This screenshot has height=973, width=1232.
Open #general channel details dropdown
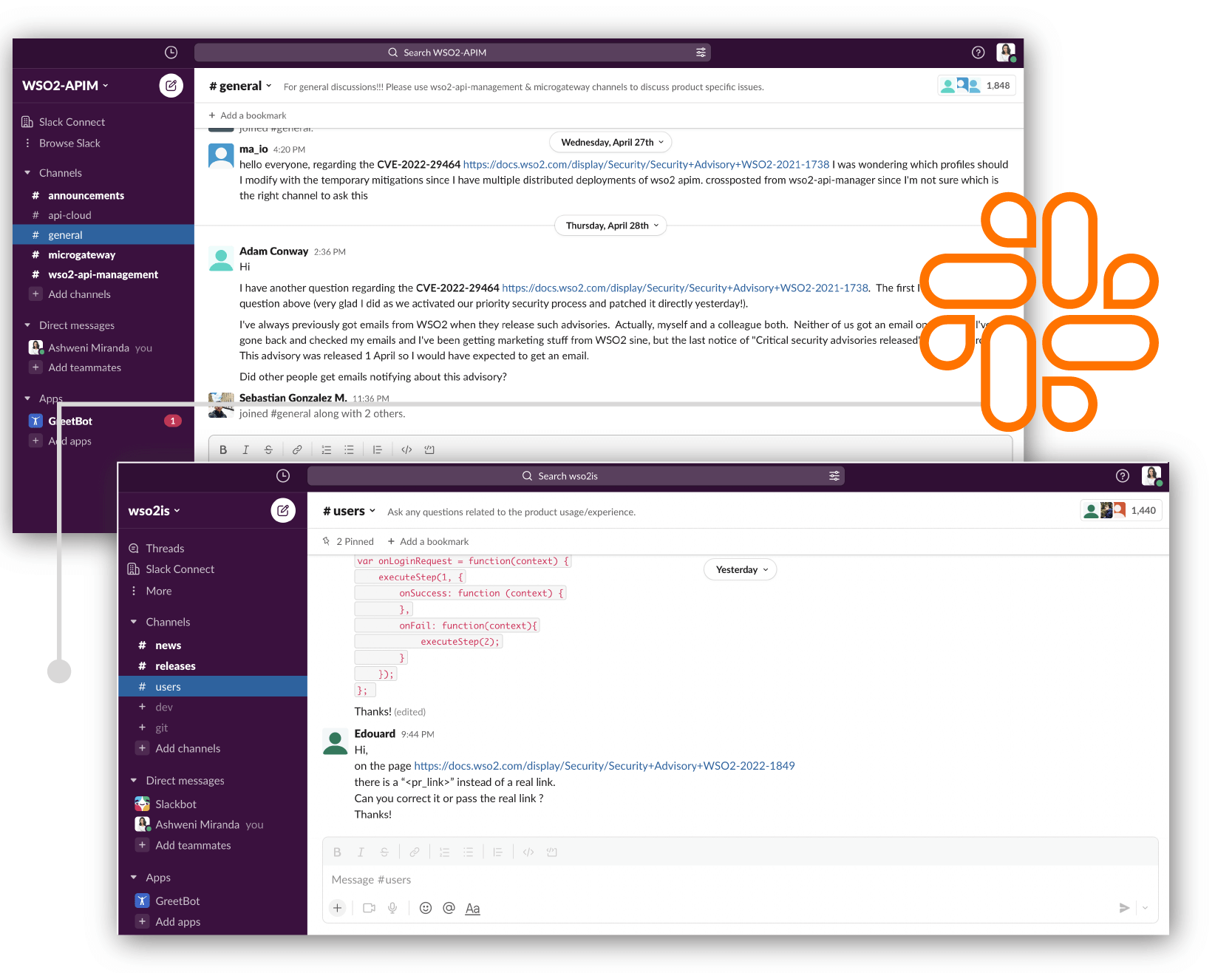[240, 86]
